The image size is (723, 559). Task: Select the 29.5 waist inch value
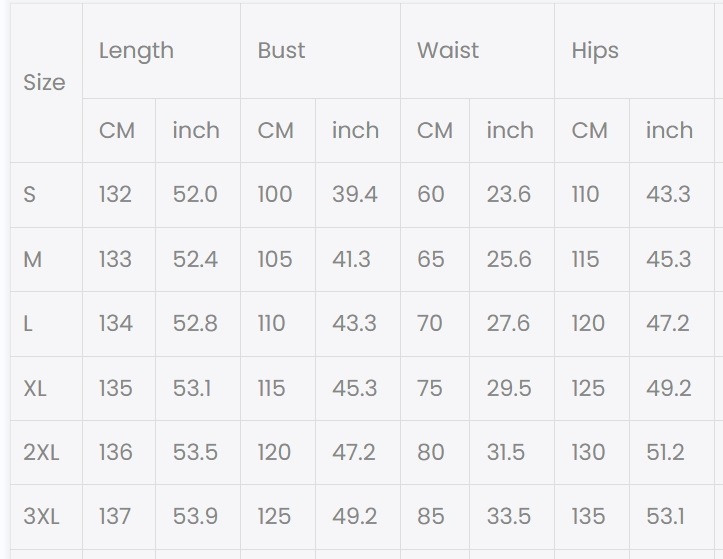pos(509,388)
